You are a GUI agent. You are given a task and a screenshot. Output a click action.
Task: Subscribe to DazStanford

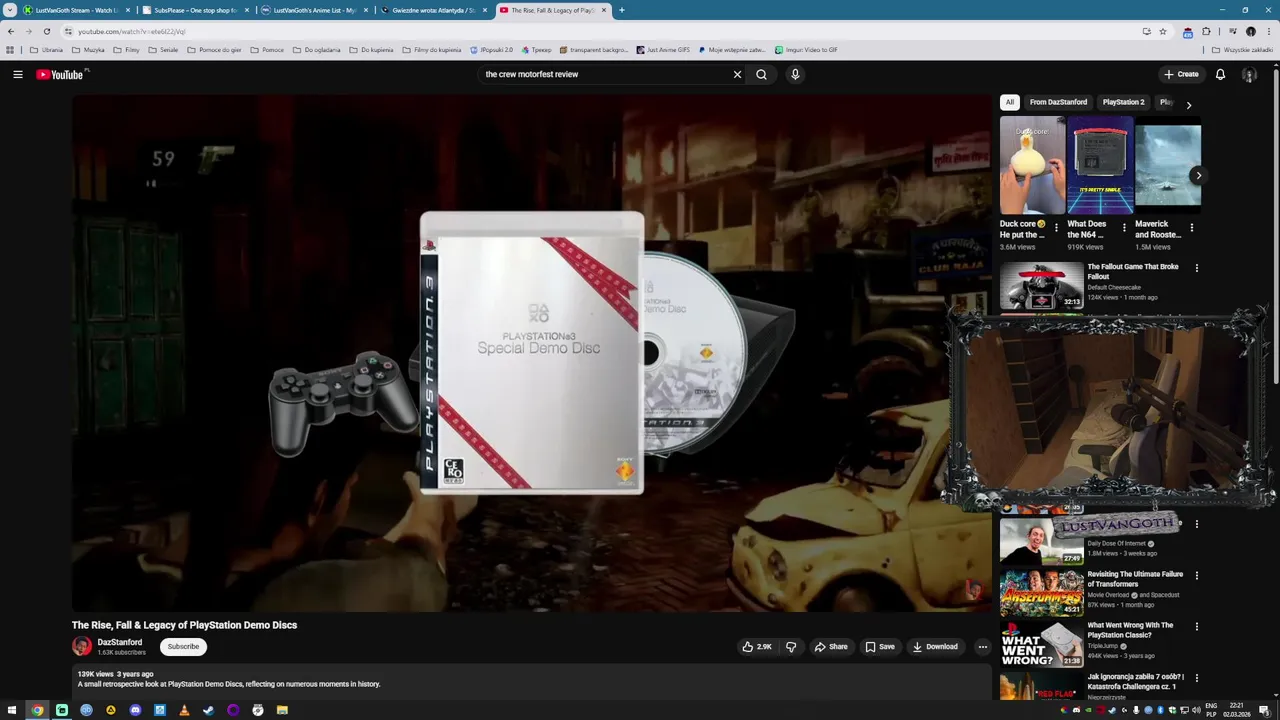pos(183,646)
